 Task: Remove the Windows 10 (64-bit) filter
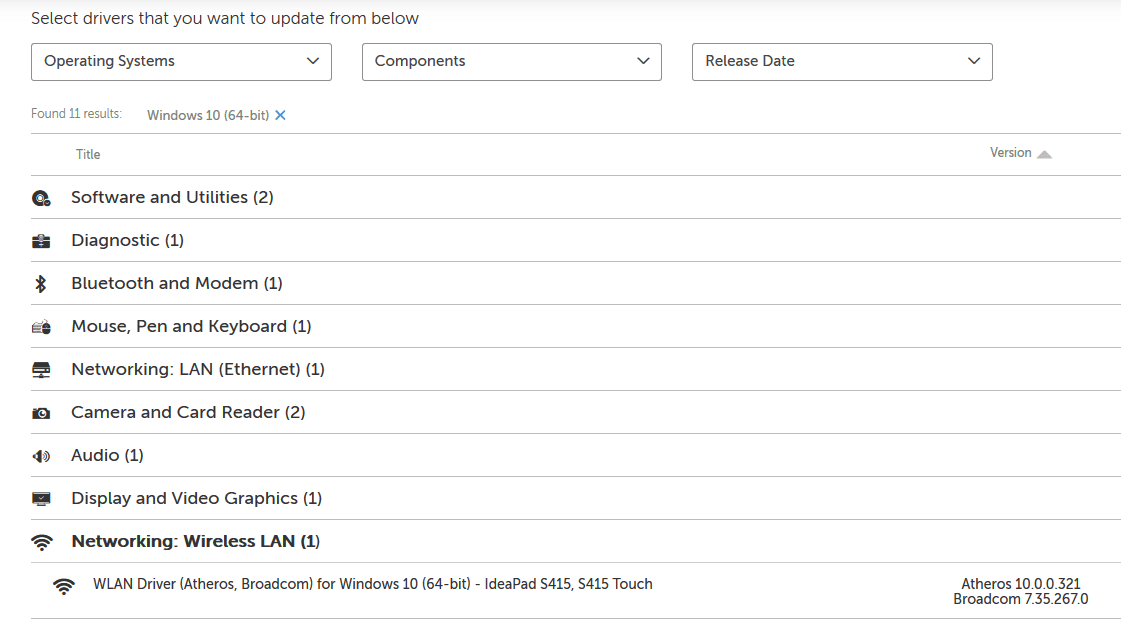coord(280,115)
